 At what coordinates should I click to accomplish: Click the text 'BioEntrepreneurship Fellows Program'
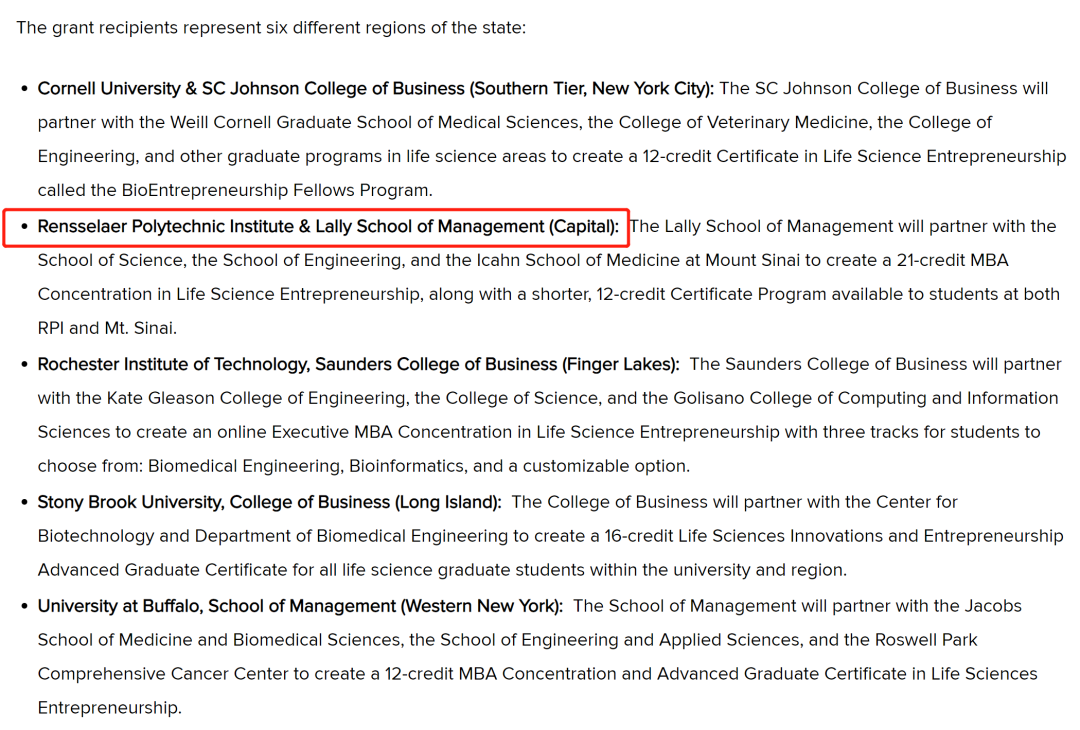coord(276,190)
